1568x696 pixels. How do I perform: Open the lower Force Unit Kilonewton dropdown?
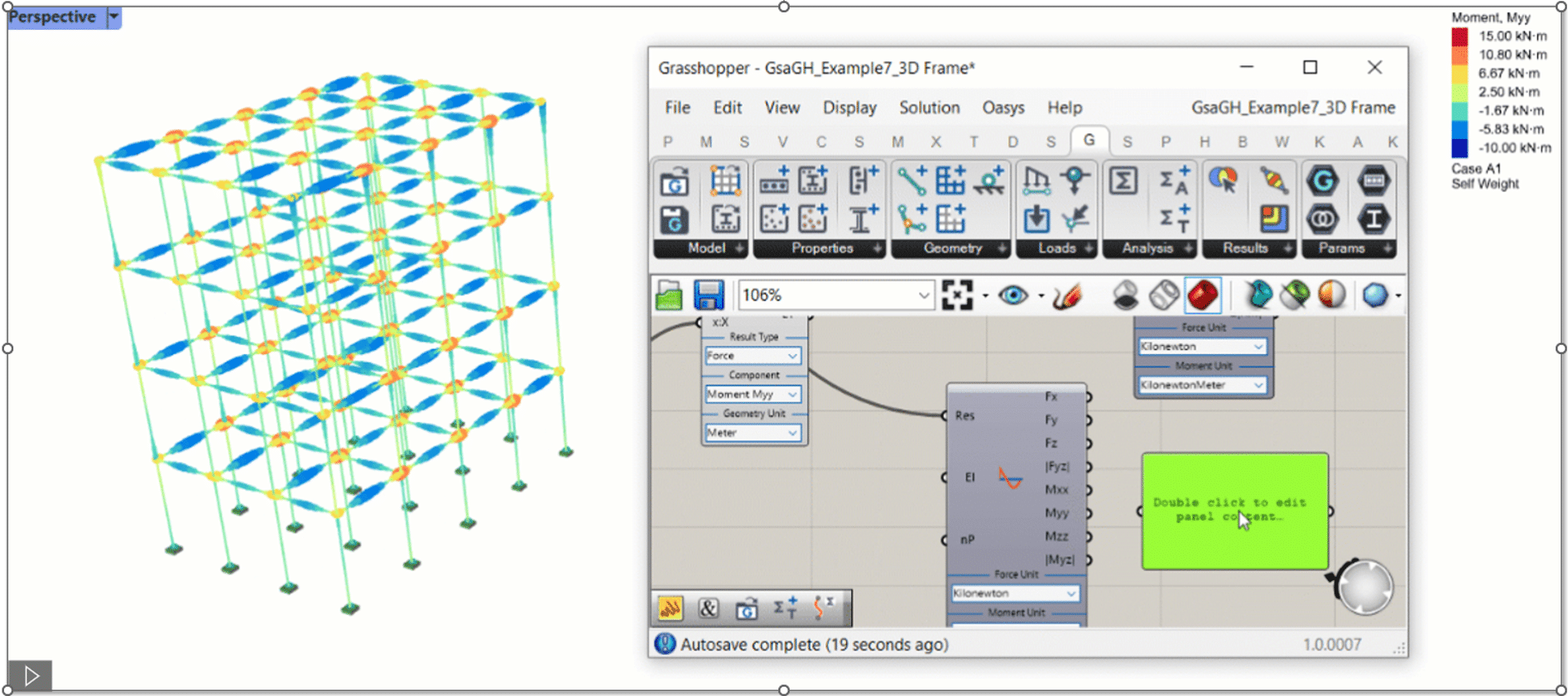pyautogui.click(x=1015, y=593)
